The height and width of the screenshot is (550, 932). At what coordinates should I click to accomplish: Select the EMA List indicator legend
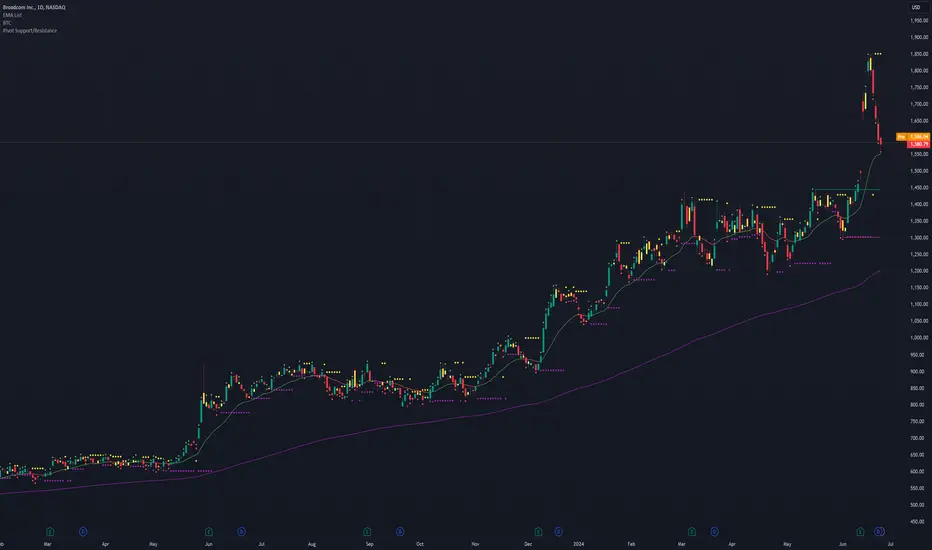pos(12,15)
